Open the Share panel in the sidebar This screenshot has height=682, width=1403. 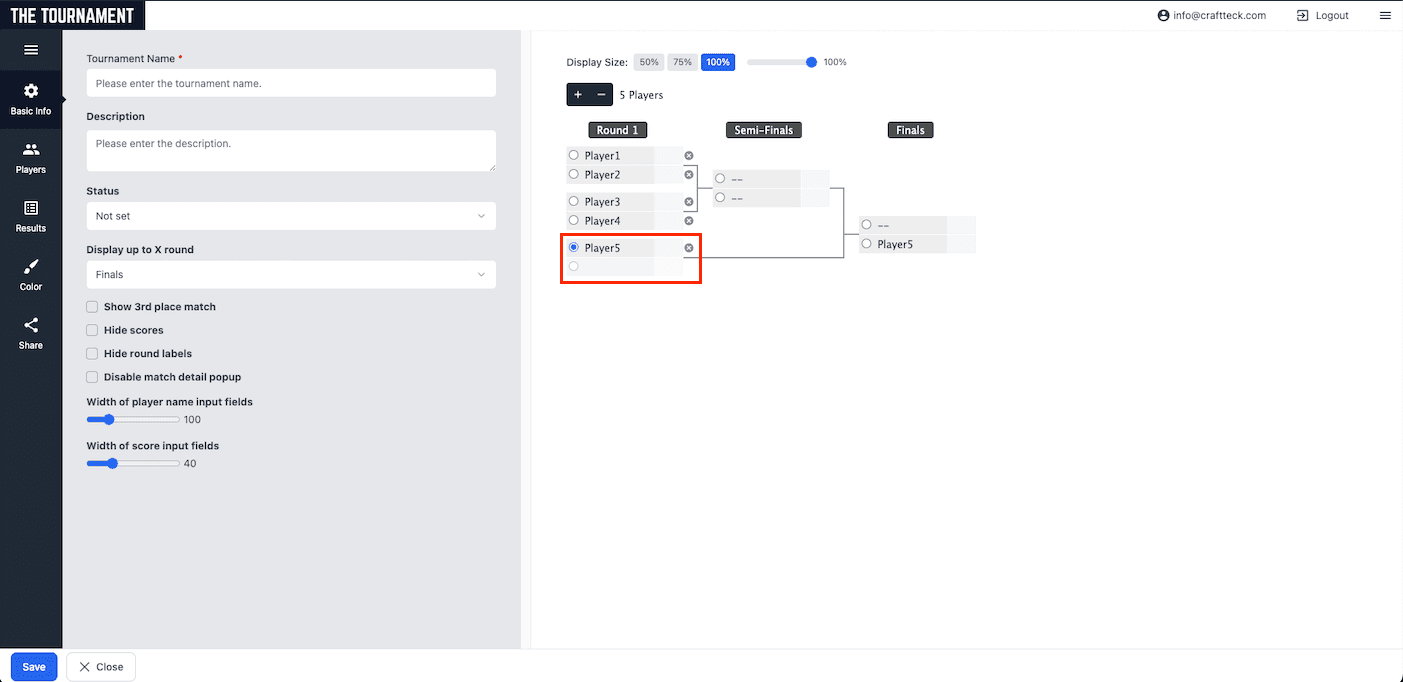tap(31, 333)
